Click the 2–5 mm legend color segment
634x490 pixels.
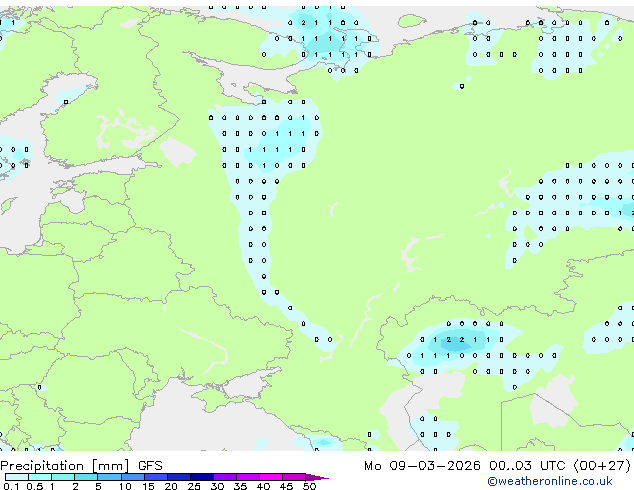(86, 477)
